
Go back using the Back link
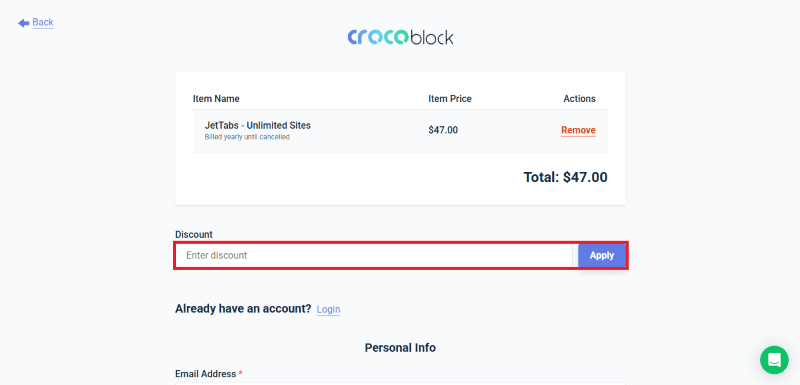pyautogui.click(x=43, y=22)
